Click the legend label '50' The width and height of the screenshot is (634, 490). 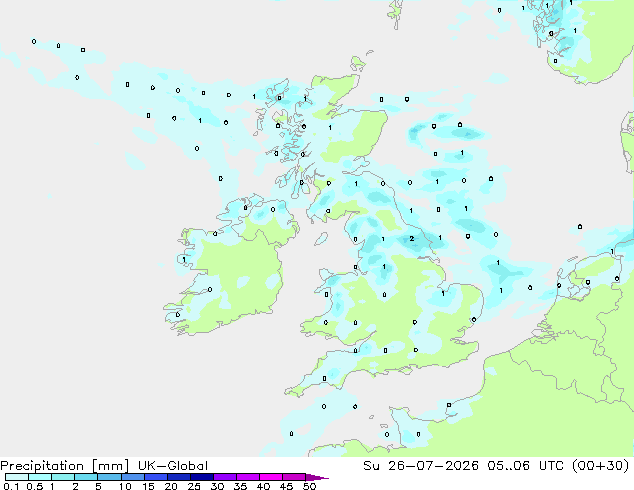tap(309, 486)
